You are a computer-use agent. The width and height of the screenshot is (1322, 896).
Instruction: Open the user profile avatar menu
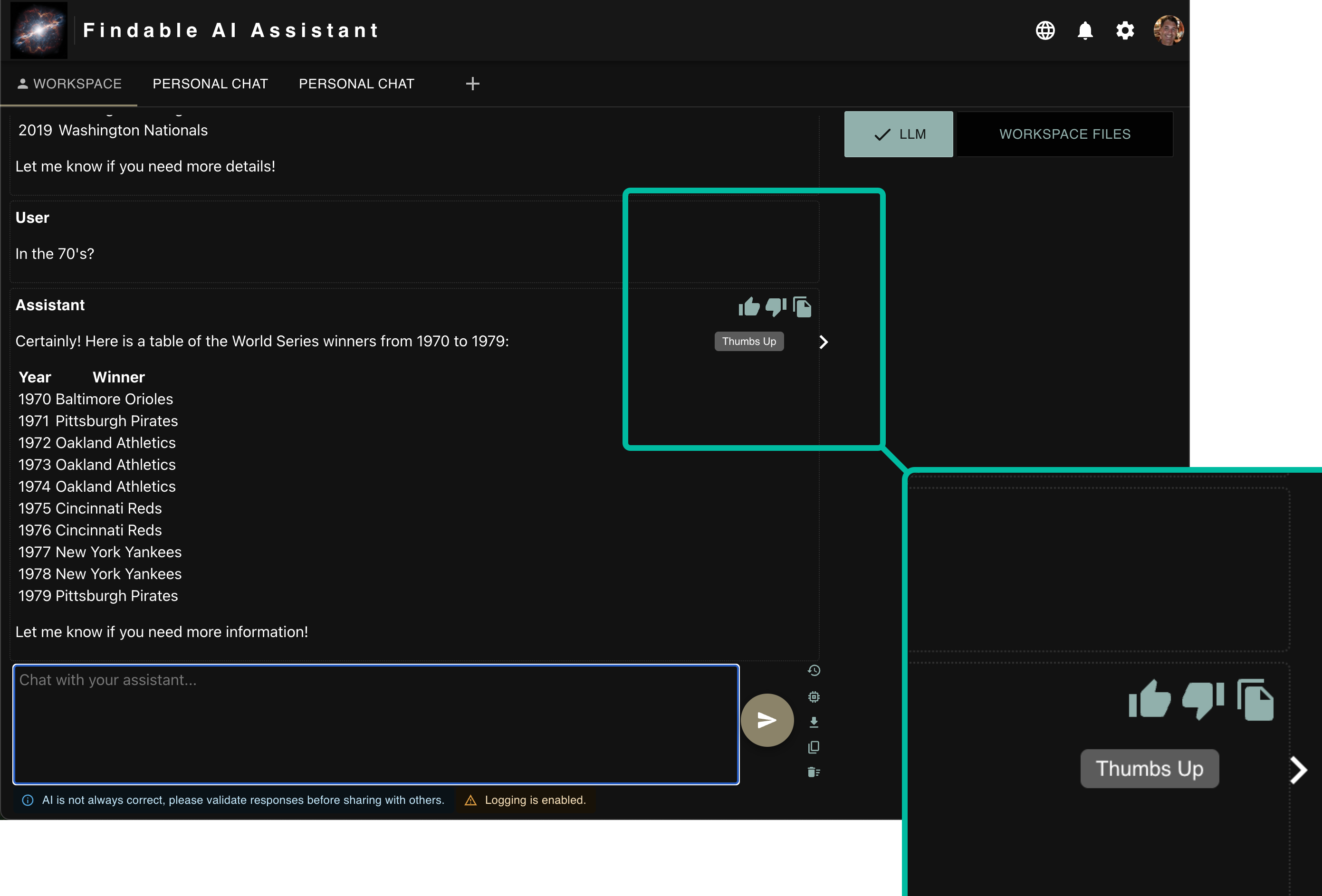click(x=1168, y=31)
